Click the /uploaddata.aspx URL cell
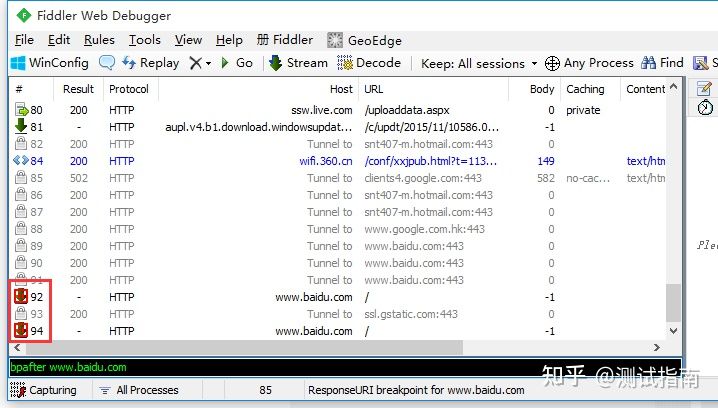 coord(407,110)
